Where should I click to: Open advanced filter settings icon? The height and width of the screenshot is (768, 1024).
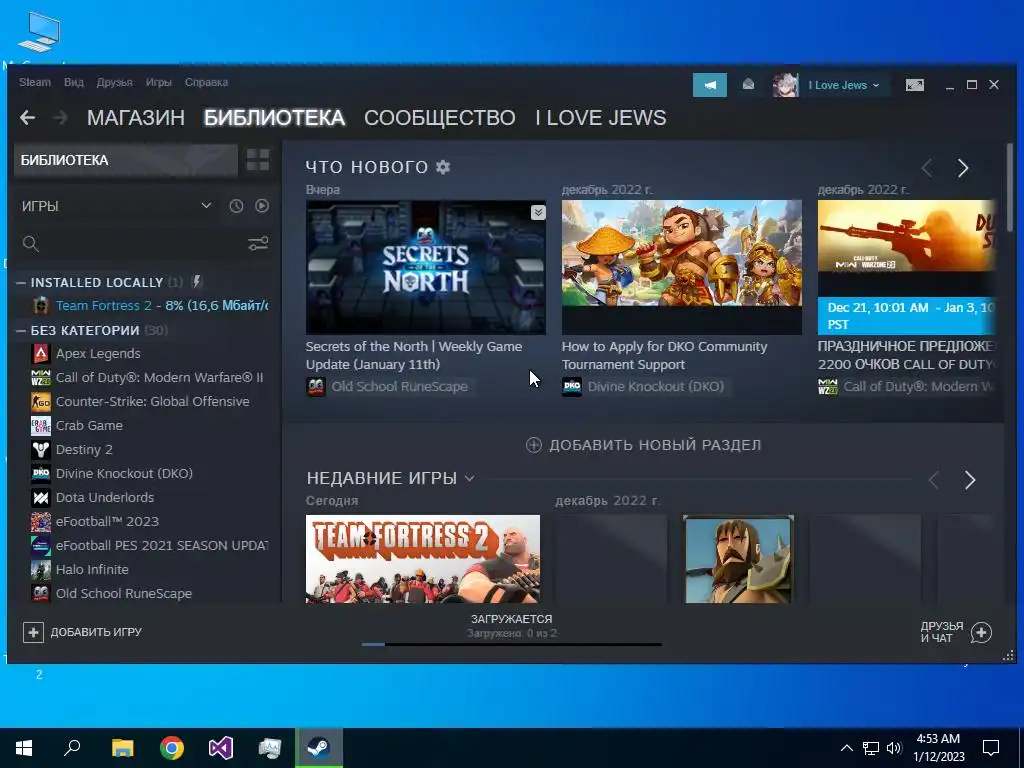[258, 244]
